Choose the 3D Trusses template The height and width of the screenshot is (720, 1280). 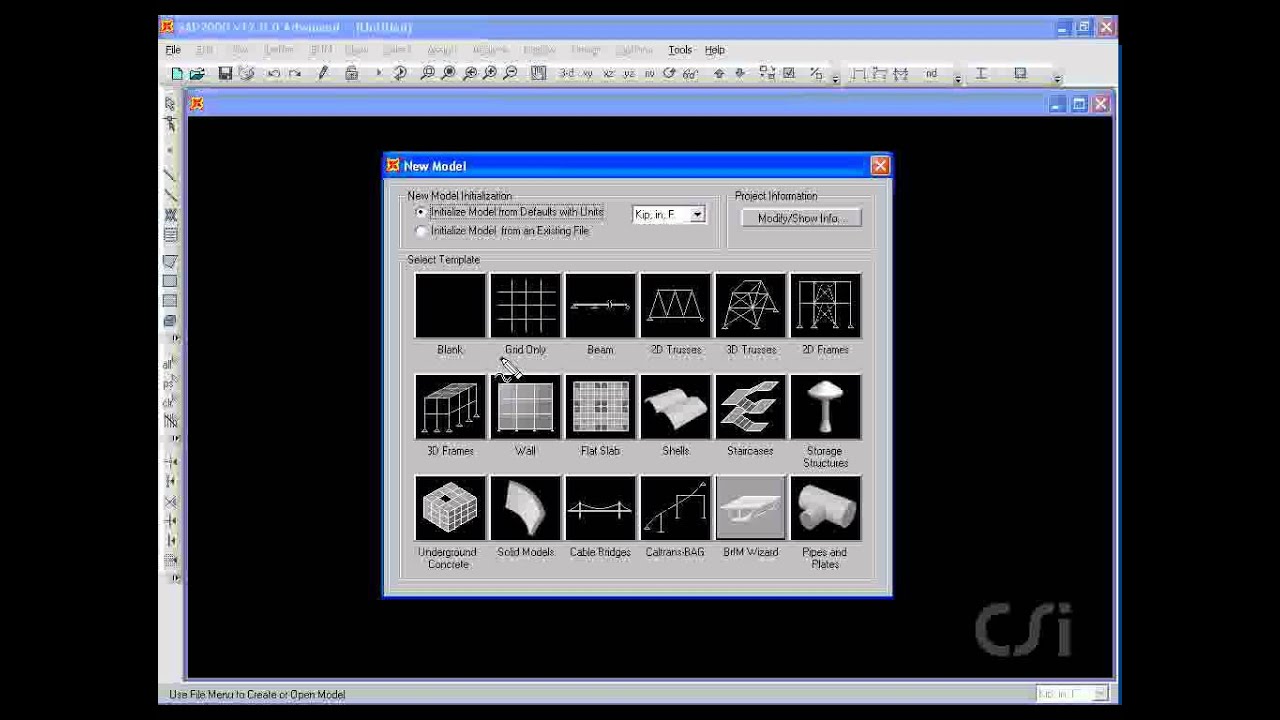[x=750, y=306]
